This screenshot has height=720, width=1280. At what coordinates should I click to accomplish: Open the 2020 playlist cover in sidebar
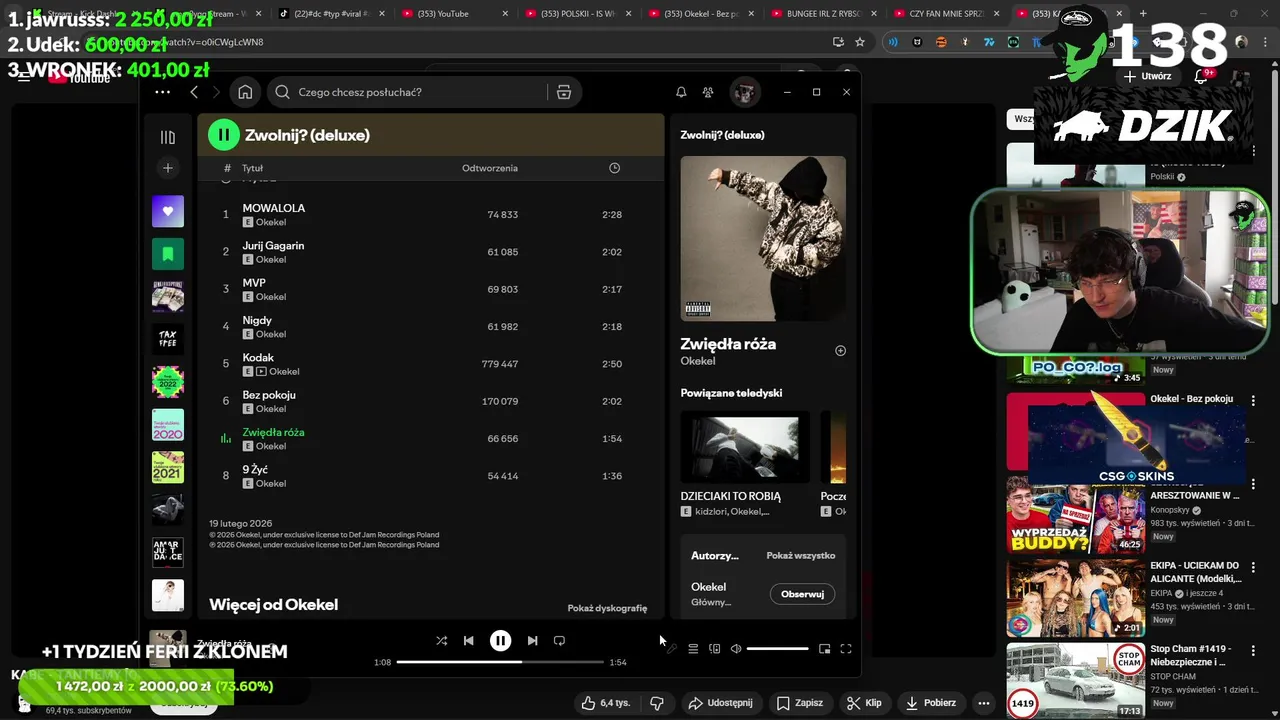pyautogui.click(x=168, y=424)
